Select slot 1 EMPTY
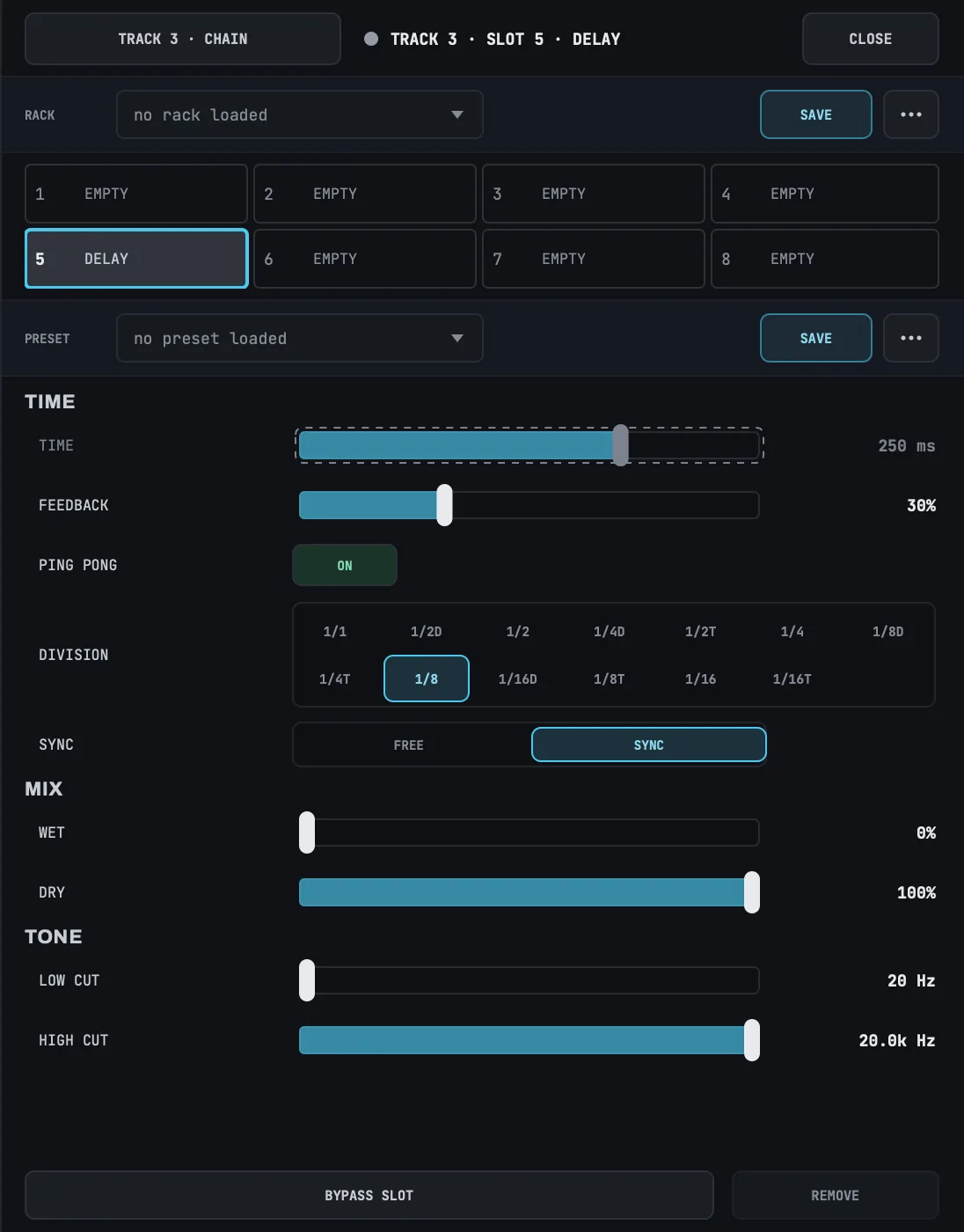The image size is (964, 1232). tap(136, 194)
